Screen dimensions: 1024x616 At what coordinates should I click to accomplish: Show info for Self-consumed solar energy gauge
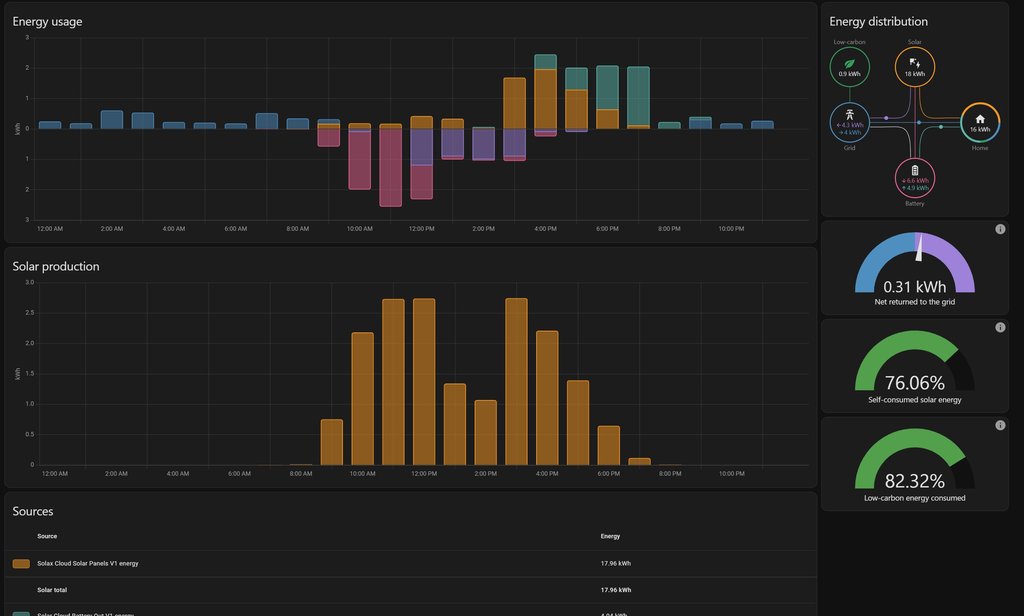point(1000,327)
